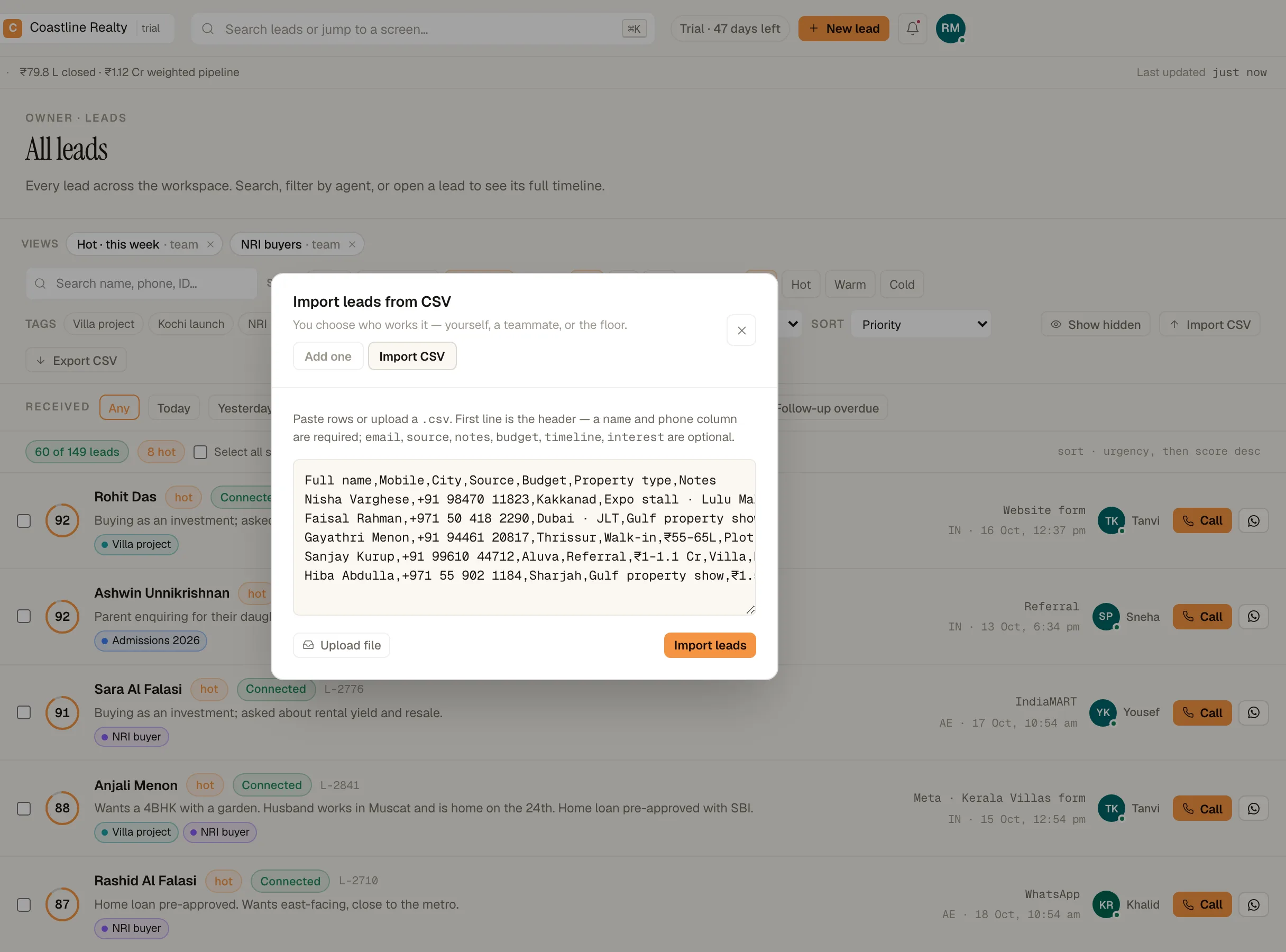Image resolution: width=1286 pixels, height=952 pixels.
Task: Click the textarea resize handle
Action: coord(750,609)
